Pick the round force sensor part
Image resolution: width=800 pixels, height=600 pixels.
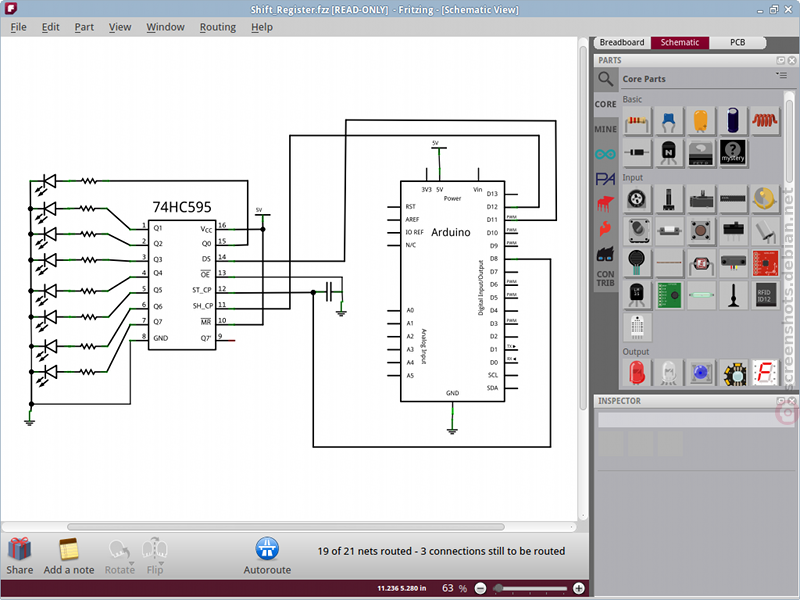pos(637,263)
